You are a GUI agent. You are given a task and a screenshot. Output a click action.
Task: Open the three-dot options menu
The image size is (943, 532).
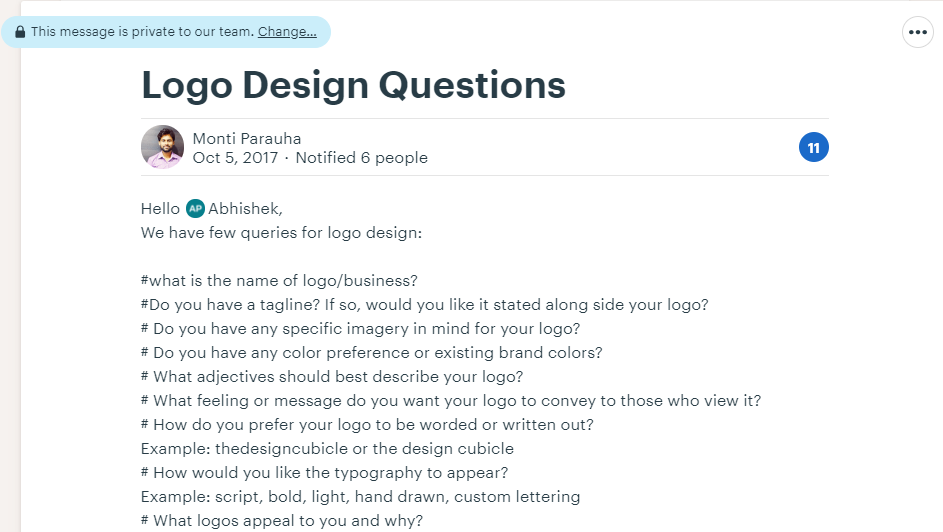click(x=918, y=32)
